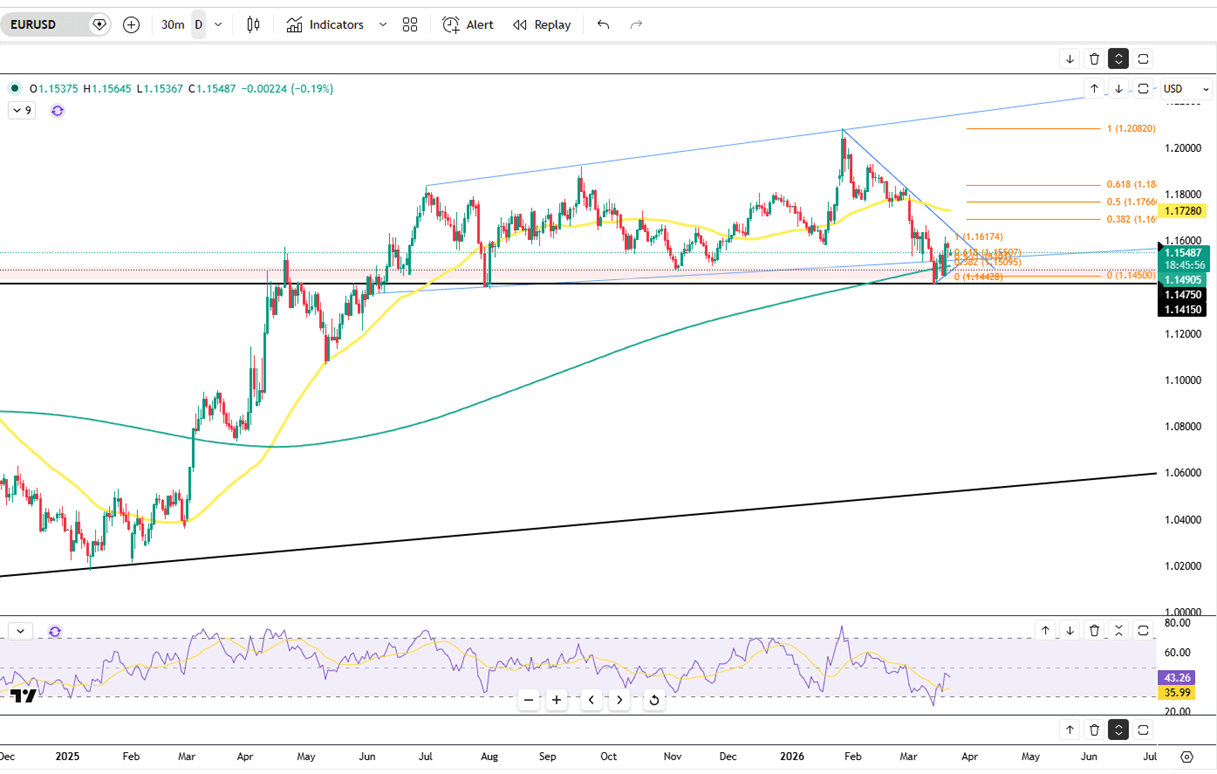Zoom in with the plus button
1217x774 pixels.
(557, 700)
